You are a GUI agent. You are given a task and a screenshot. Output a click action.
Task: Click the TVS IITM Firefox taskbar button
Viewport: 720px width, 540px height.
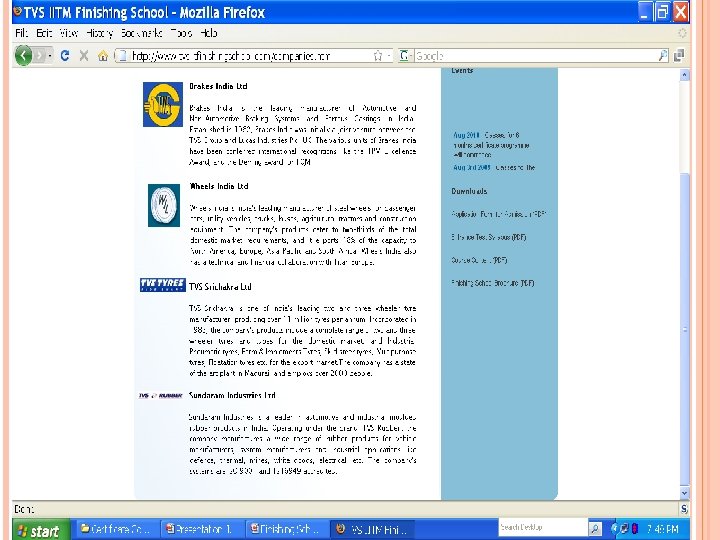click(372, 529)
